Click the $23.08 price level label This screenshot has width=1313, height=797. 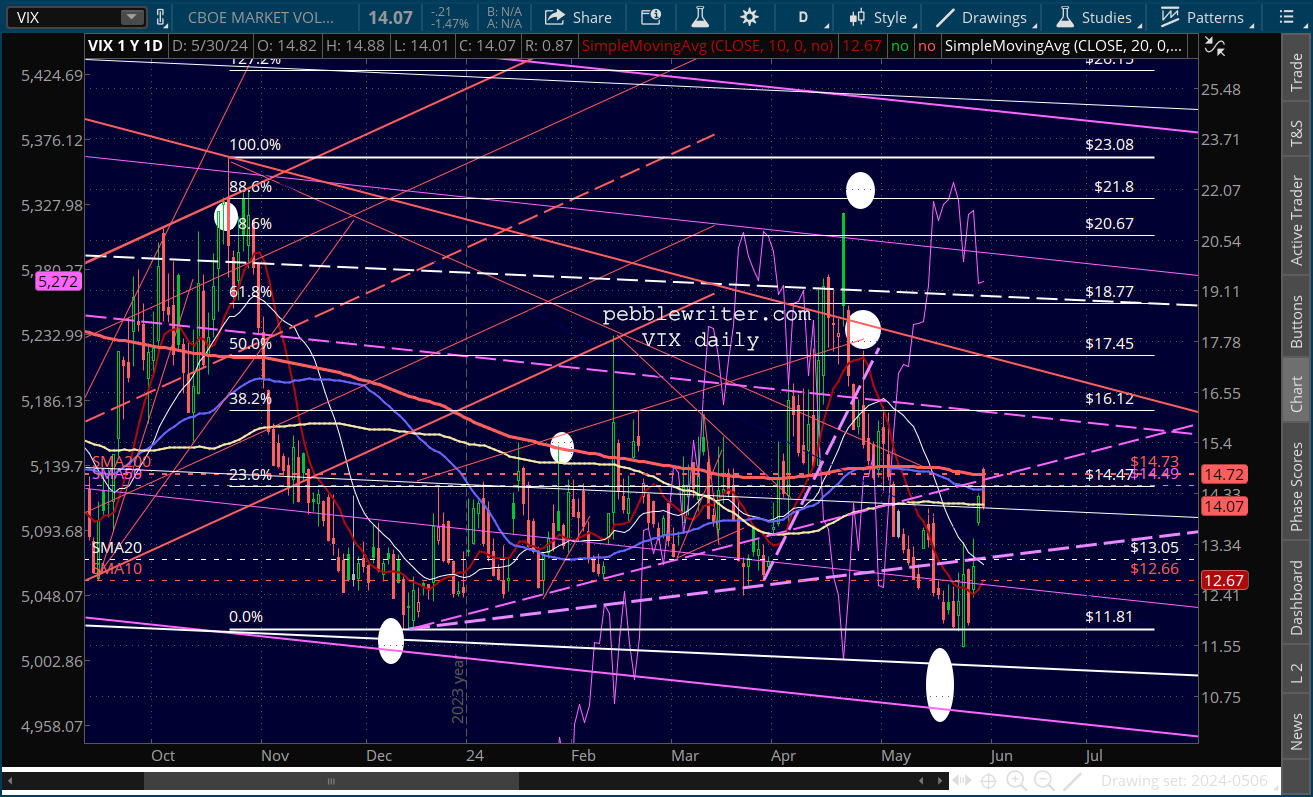[1109, 145]
